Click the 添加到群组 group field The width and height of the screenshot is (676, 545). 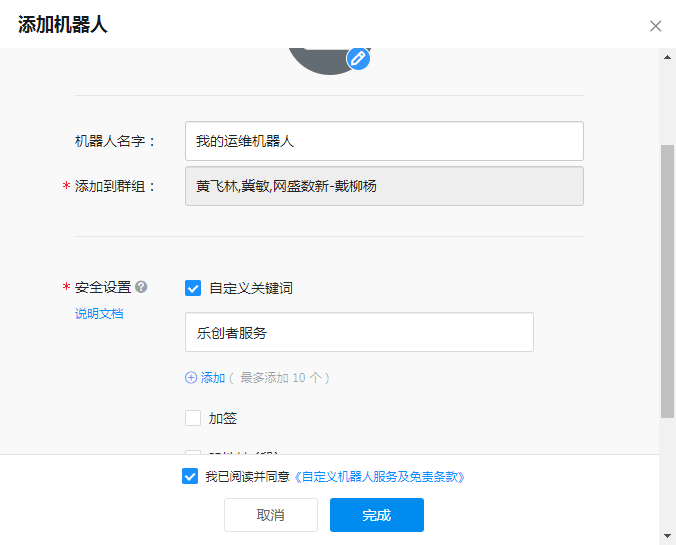384,186
